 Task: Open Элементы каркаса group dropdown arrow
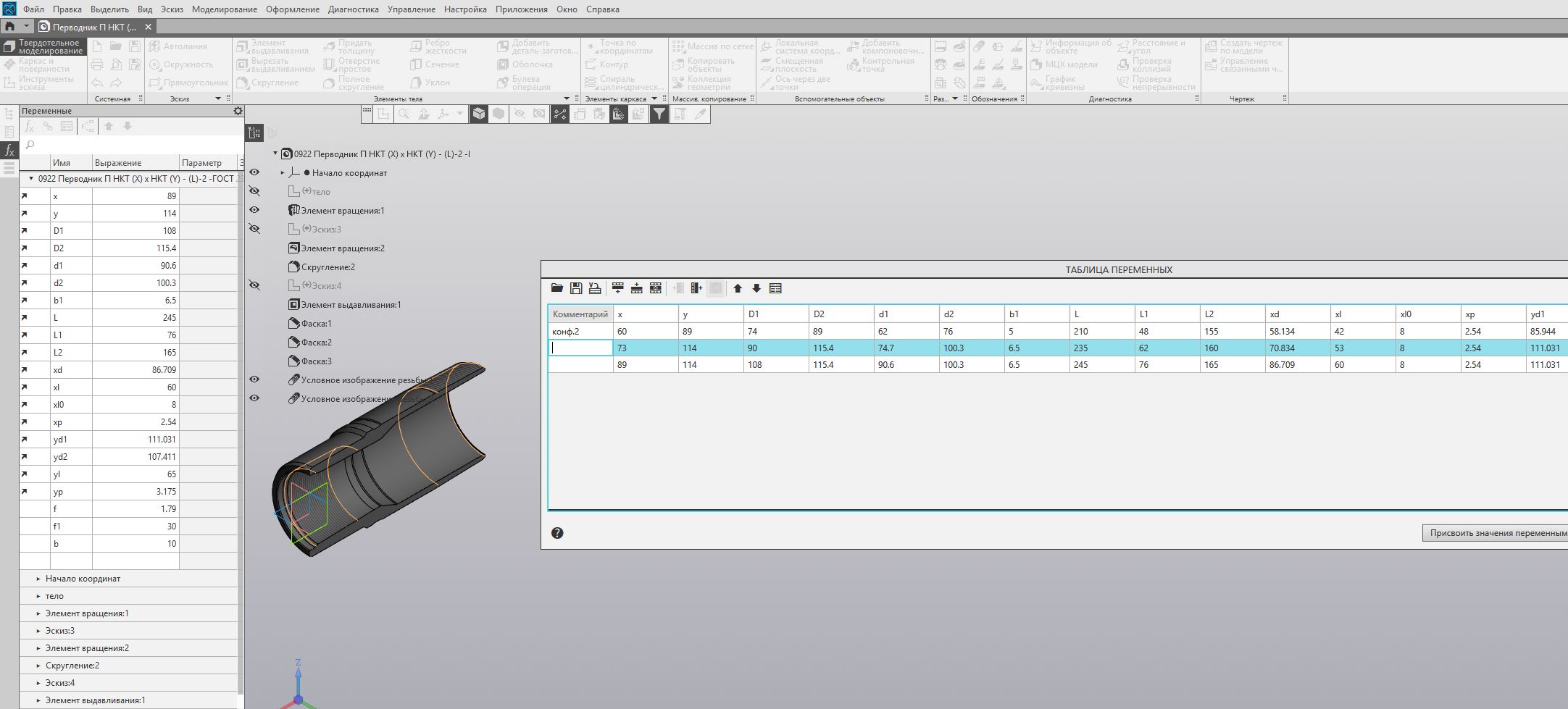654,98
